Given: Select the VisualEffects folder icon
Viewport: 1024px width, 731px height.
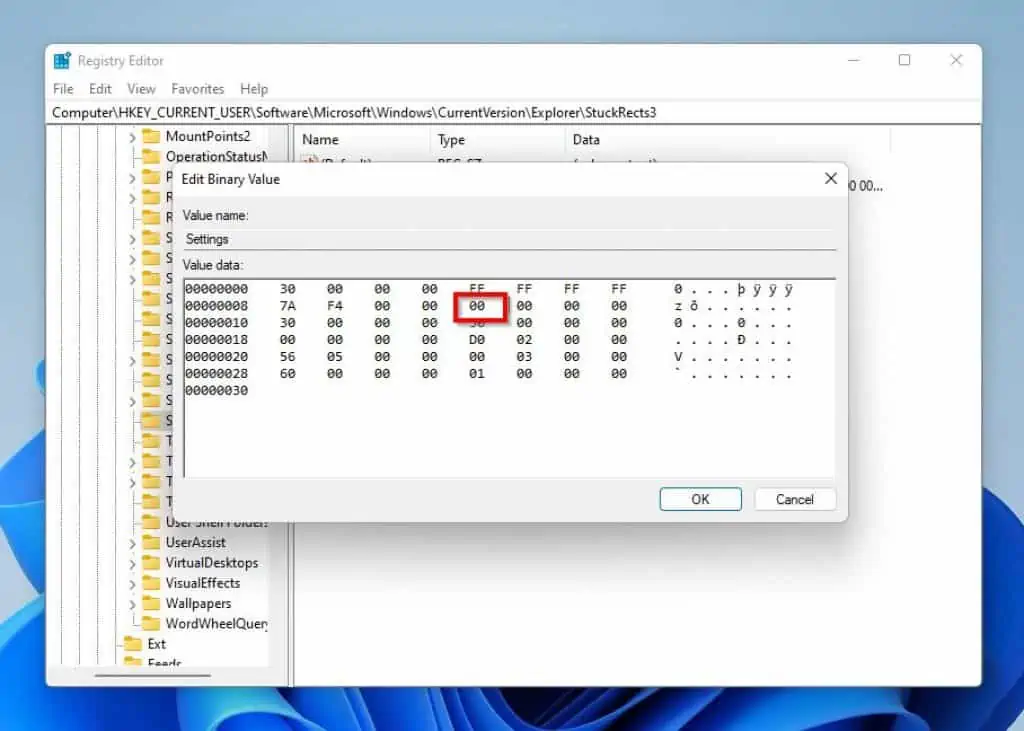Looking at the screenshot, I should pos(150,583).
